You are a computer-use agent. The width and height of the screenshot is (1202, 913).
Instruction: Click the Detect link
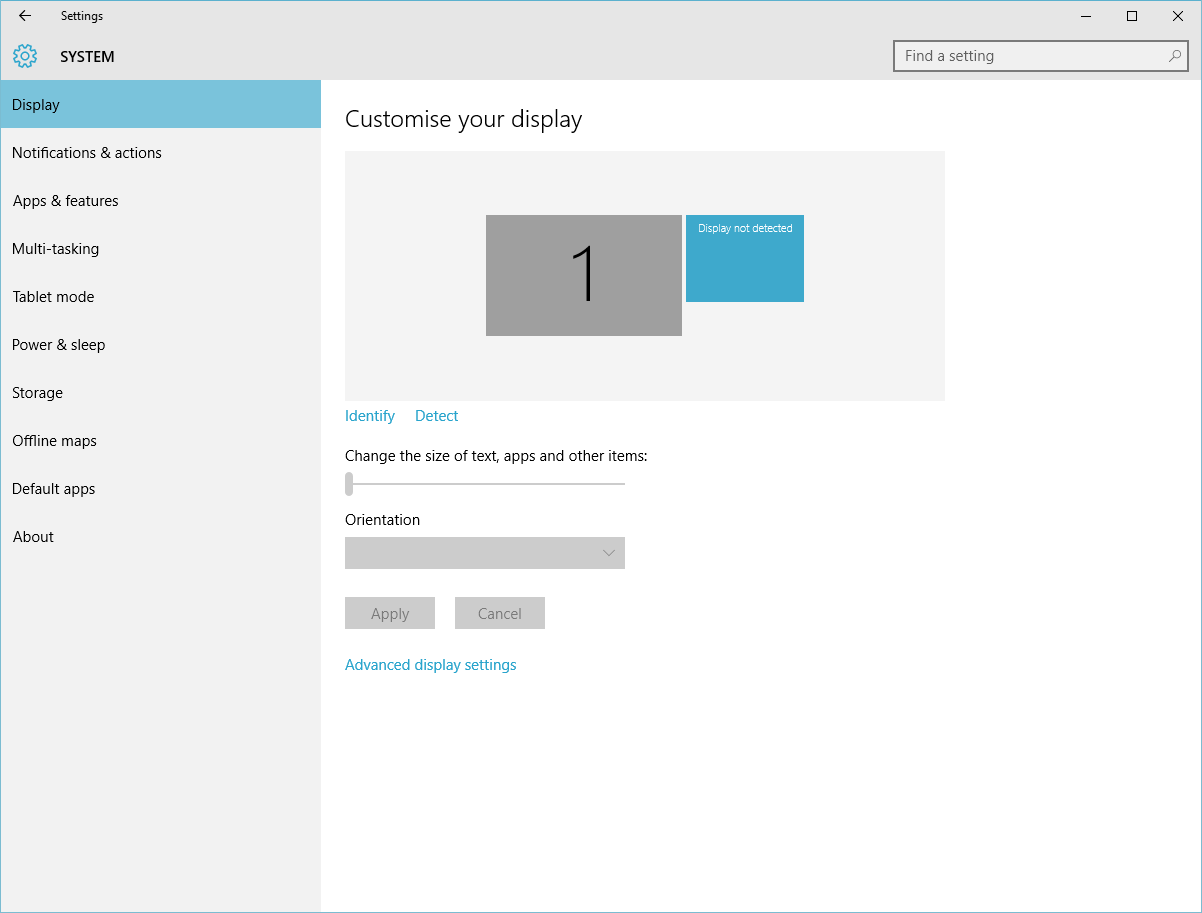437,416
